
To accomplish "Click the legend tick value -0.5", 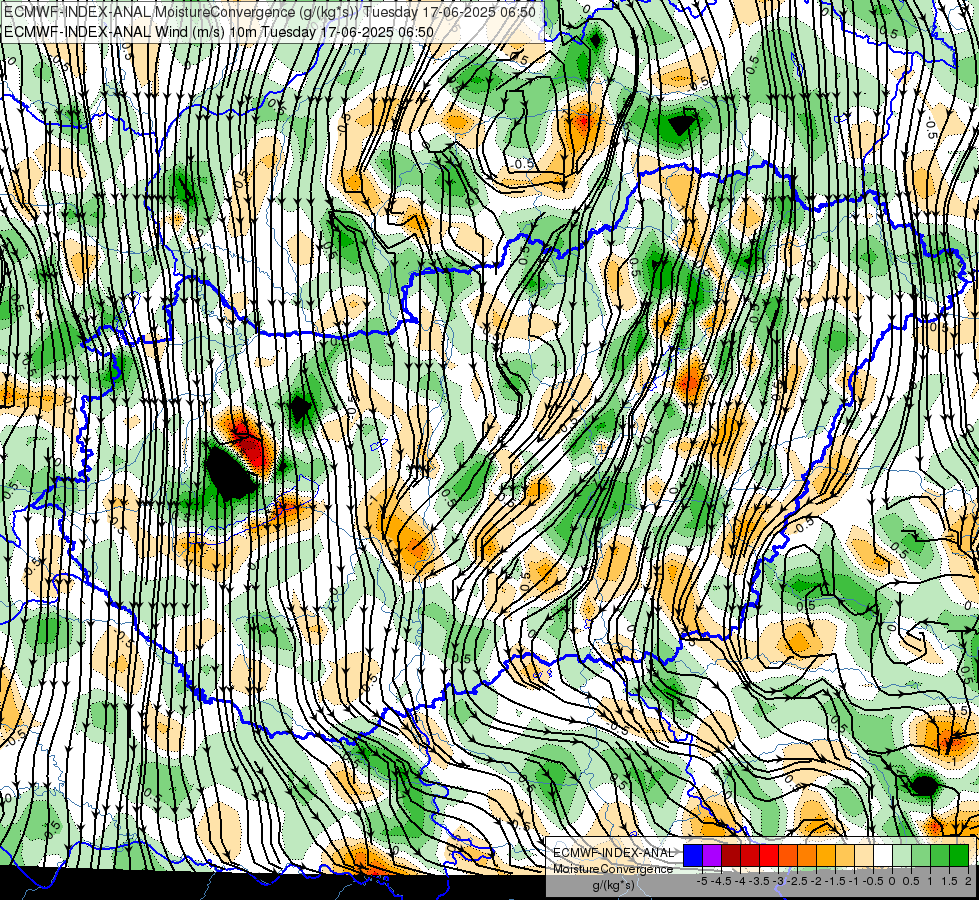I will pyautogui.click(x=873, y=881).
